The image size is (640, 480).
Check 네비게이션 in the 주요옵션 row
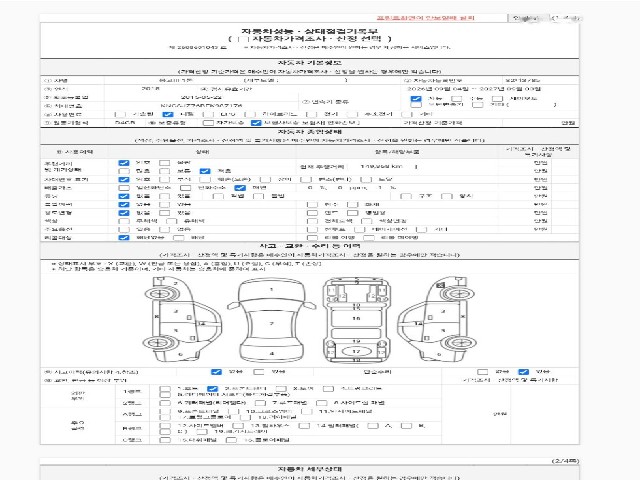pyautogui.click(x=360, y=229)
